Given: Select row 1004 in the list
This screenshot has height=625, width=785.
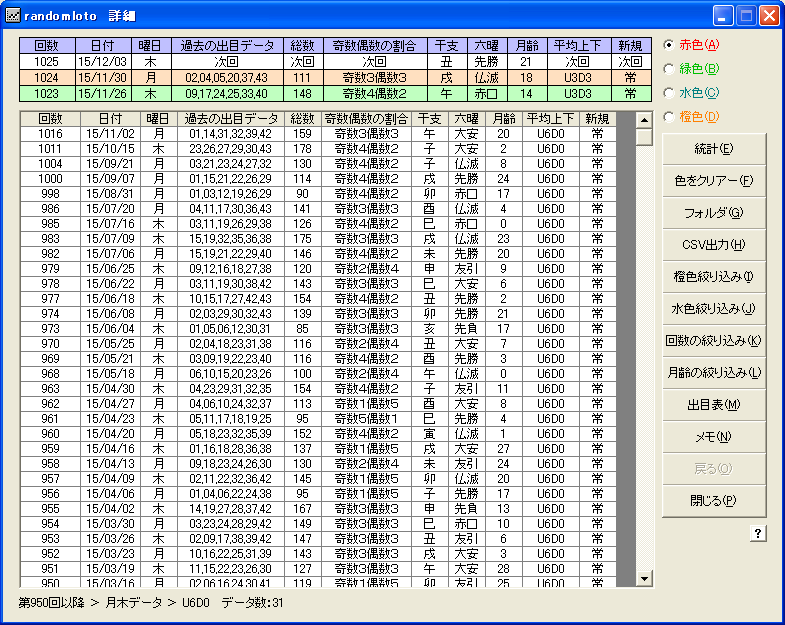Looking at the screenshot, I should 318,164.
